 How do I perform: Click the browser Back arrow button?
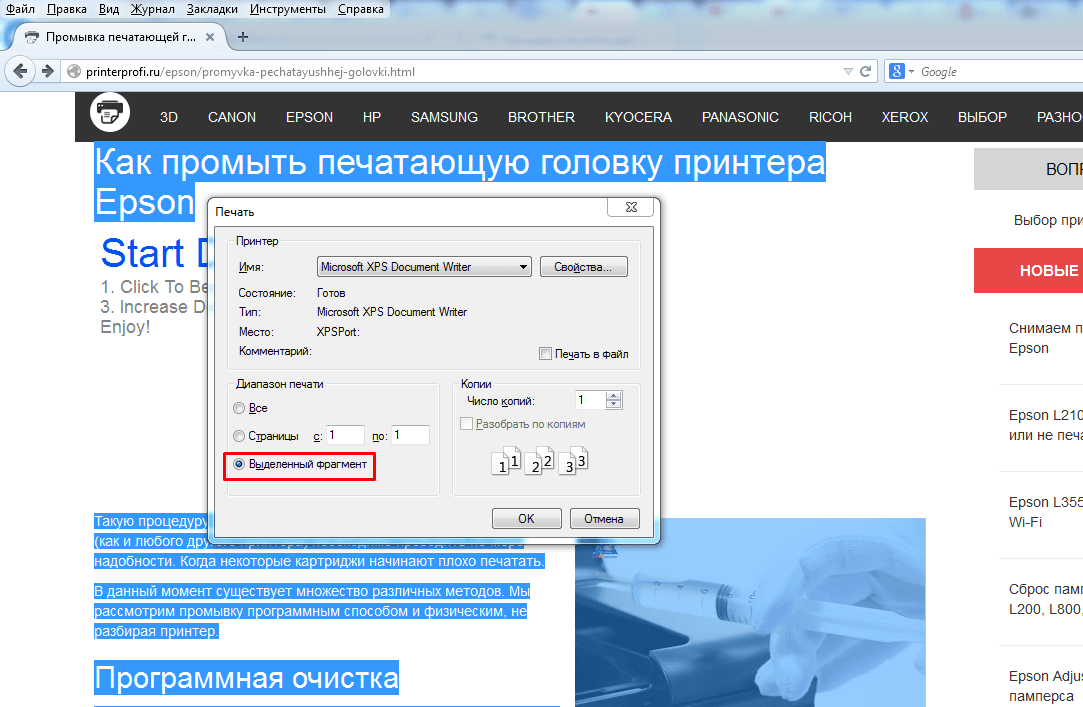tap(20, 71)
